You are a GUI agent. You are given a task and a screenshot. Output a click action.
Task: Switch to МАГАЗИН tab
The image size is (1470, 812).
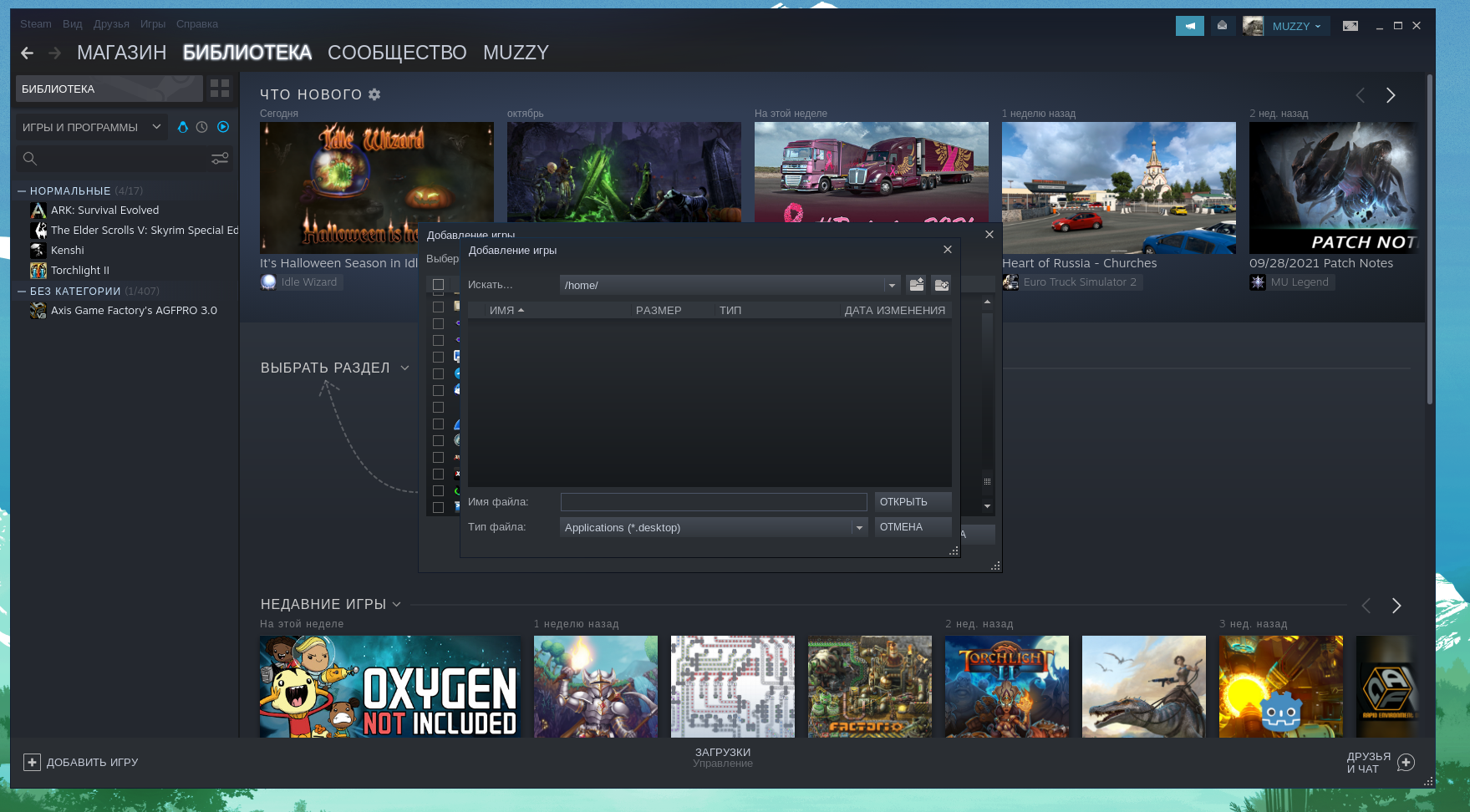(122, 53)
